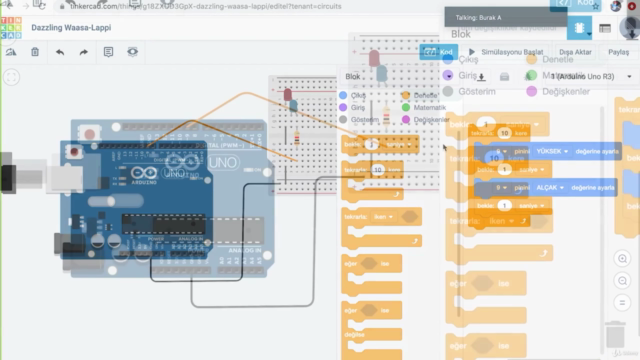Select the rotate component tool
Image resolution: width=640 pixels, height=360 pixels.
11,52
